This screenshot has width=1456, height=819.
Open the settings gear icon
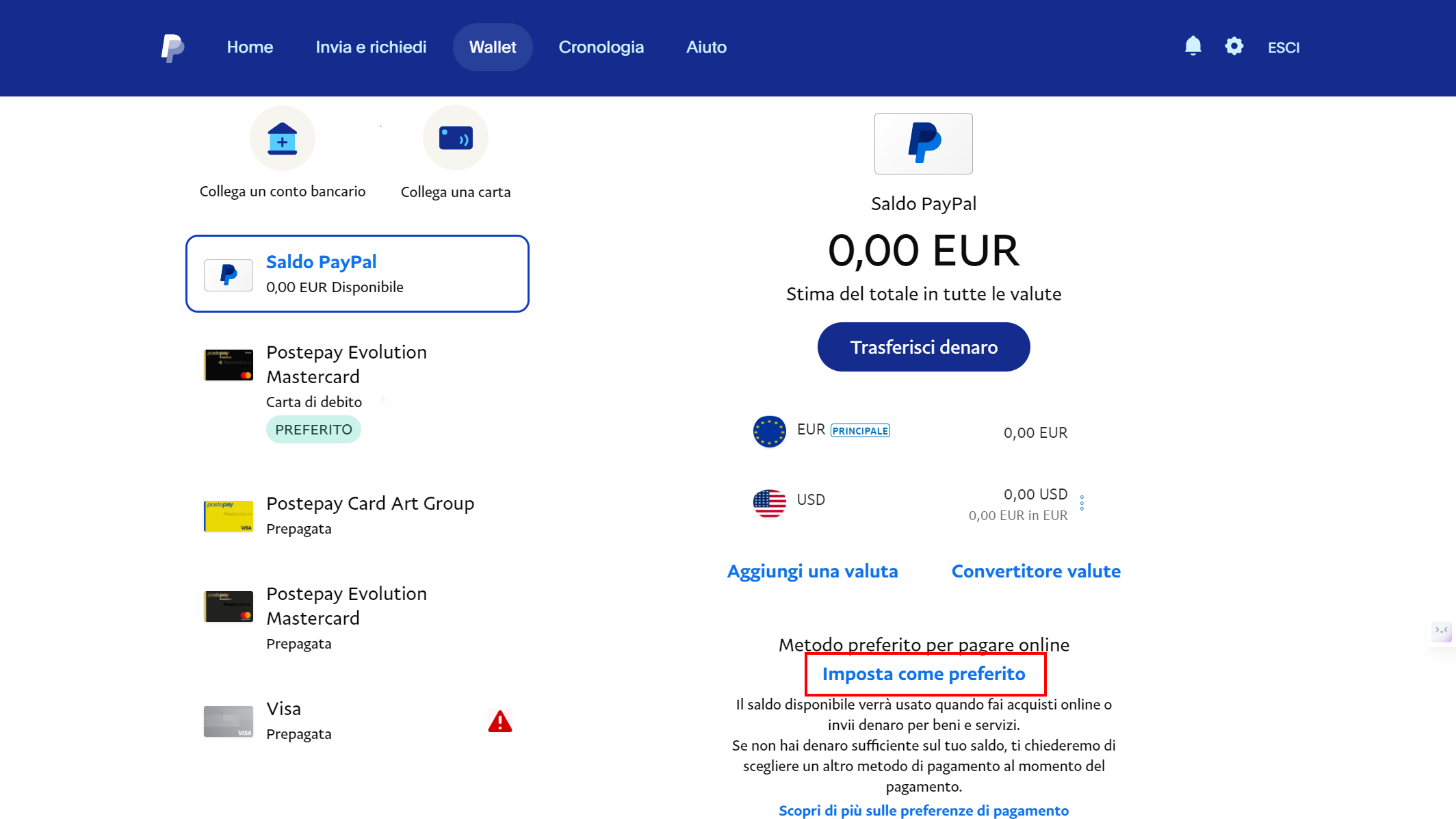(1234, 46)
